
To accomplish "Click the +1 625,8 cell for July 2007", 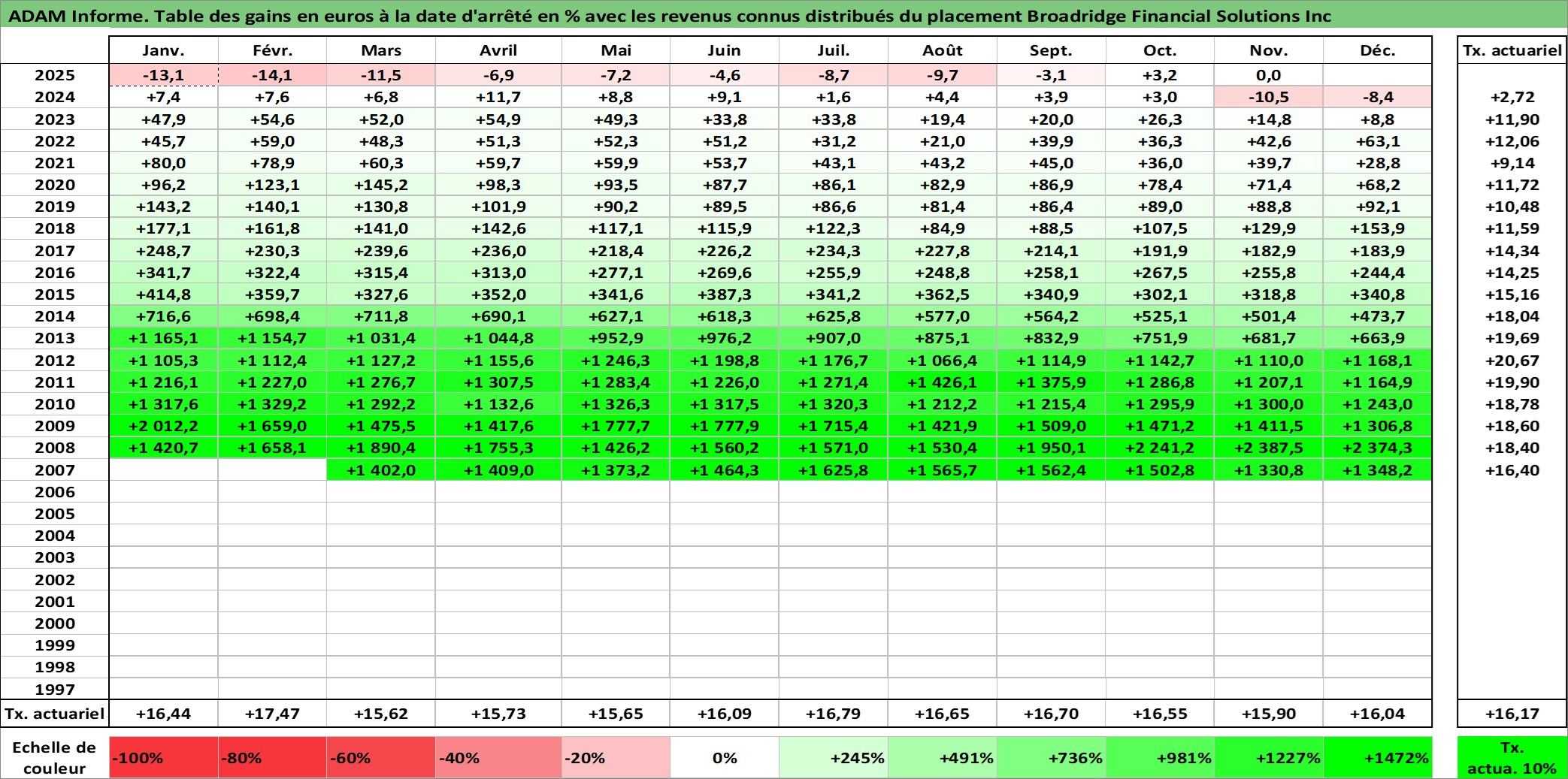I will click(834, 470).
